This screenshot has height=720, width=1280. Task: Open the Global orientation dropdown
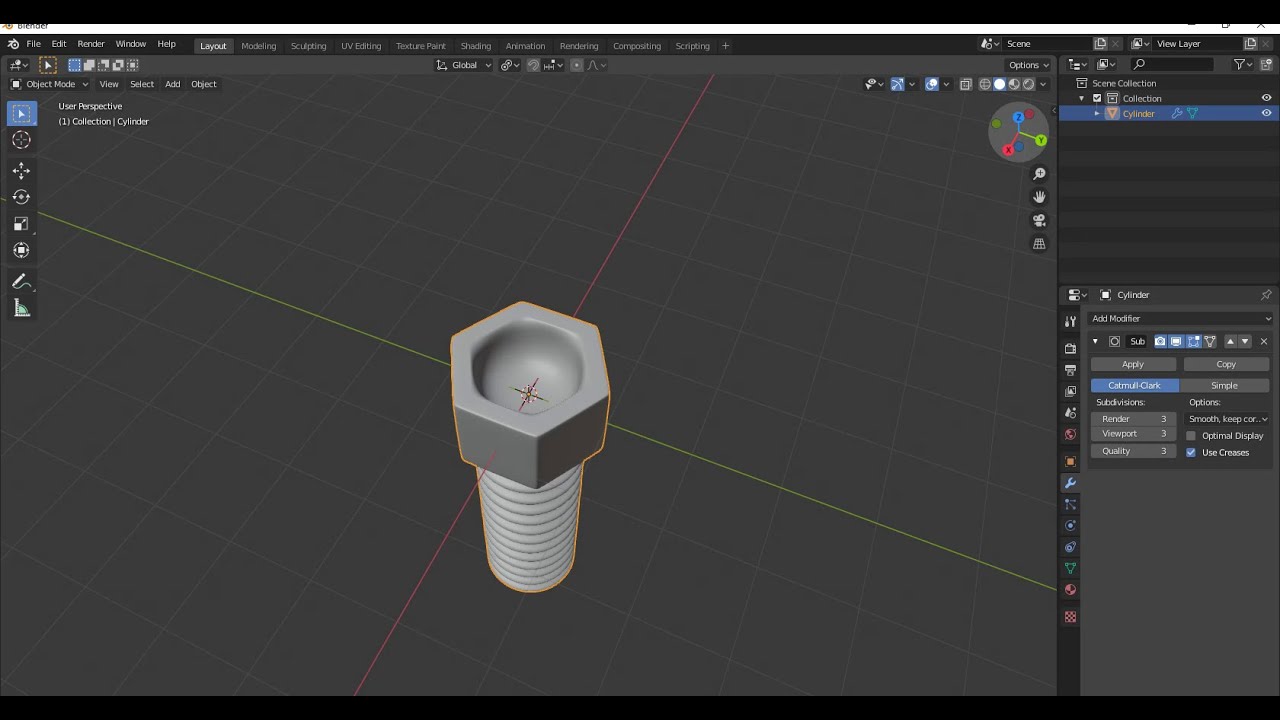click(464, 65)
